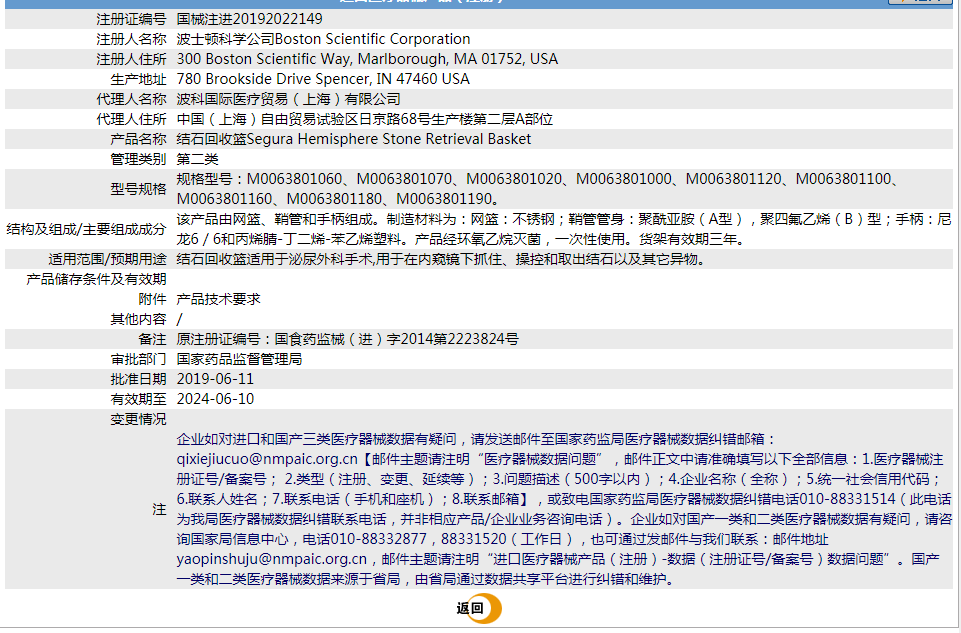Click the 代理人住所 label
The height and width of the screenshot is (633, 961).
tap(131, 119)
